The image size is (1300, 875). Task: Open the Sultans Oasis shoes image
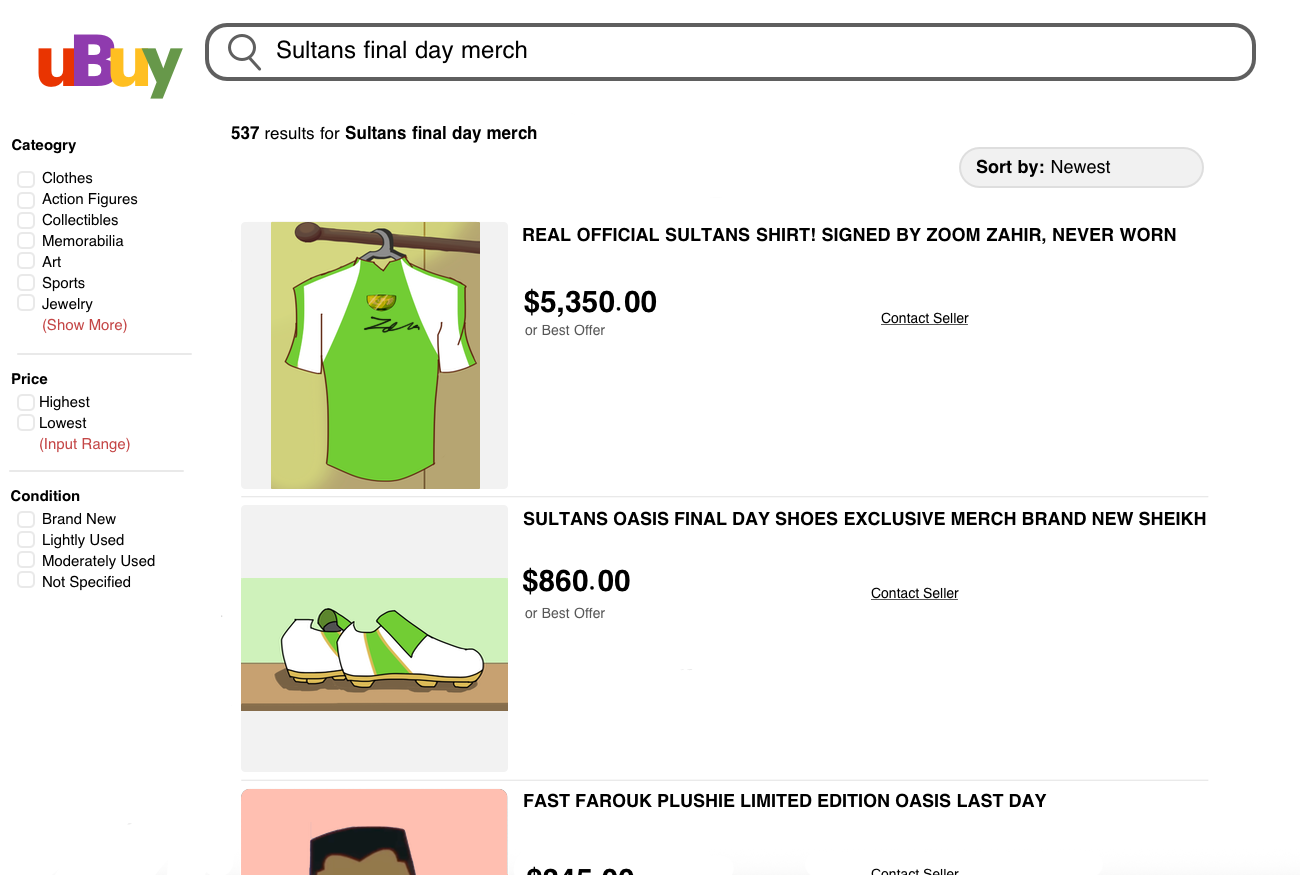pyautogui.click(x=375, y=638)
